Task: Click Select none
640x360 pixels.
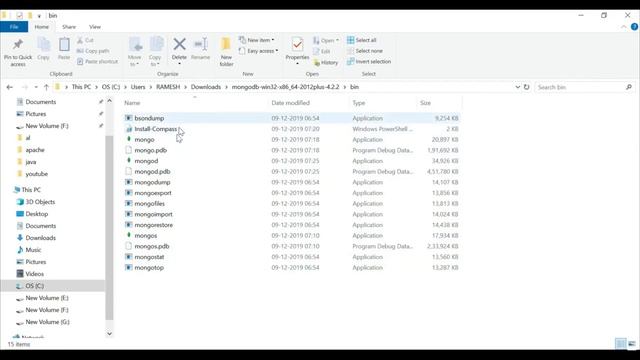Action: click(x=365, y=51)
